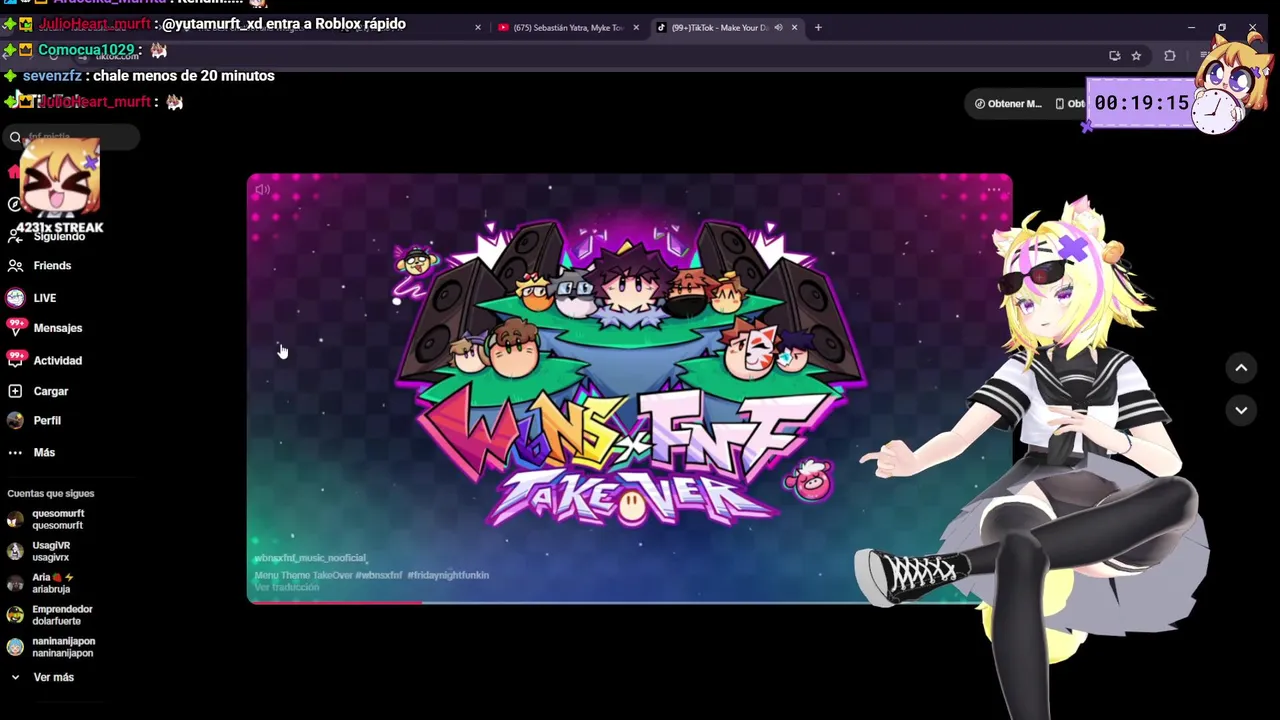Click Ver traducción under the caption
Screen dimensions: 1280x720
point(286,588)
